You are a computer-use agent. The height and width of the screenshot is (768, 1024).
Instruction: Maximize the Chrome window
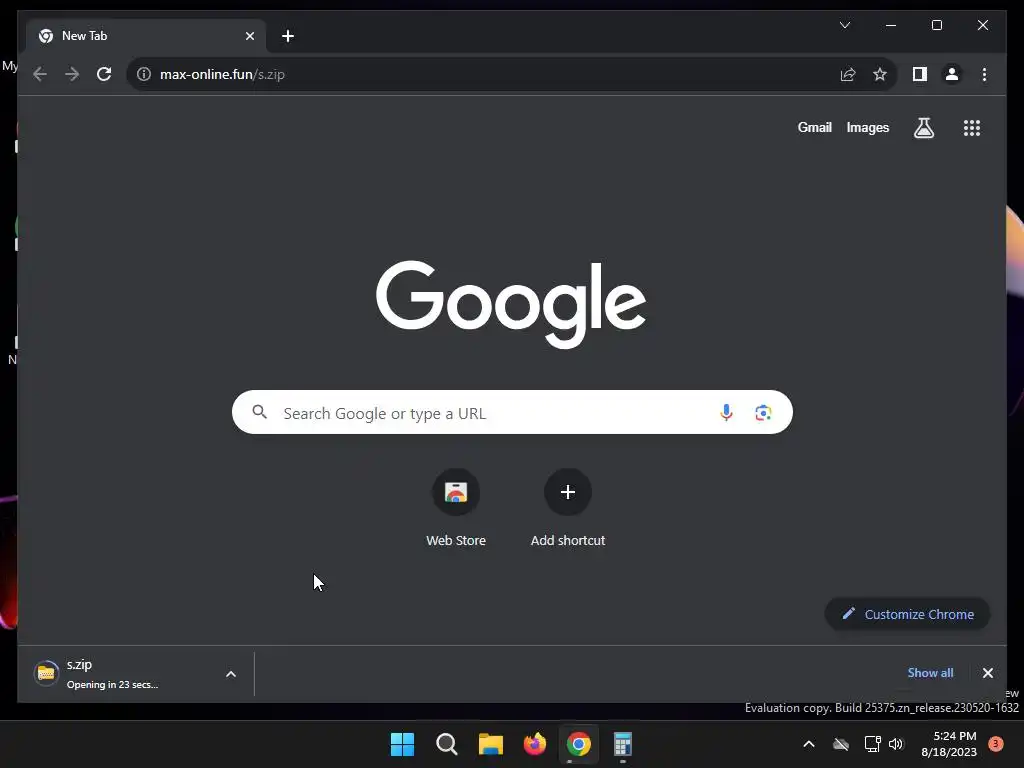[936, 25]
